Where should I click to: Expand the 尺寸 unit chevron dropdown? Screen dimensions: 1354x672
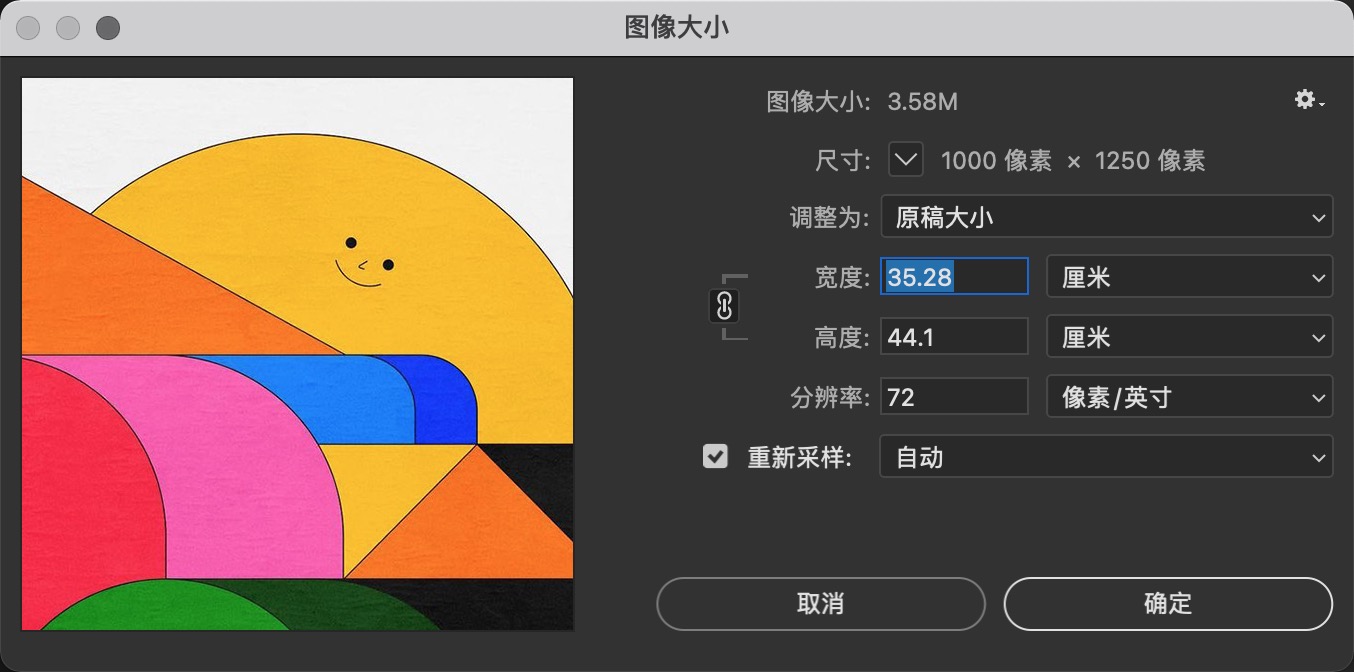tap(906, 160)
